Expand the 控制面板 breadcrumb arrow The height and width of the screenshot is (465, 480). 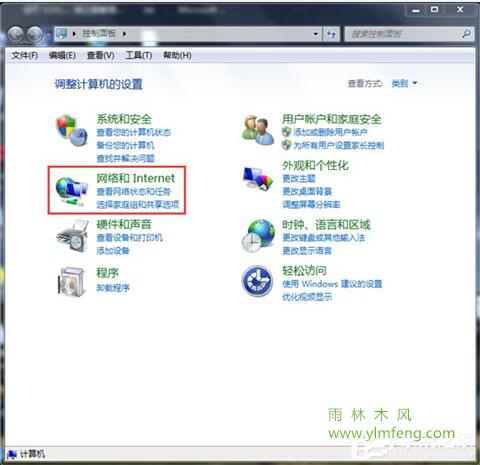pyautogui.click(x=124, y=34)
